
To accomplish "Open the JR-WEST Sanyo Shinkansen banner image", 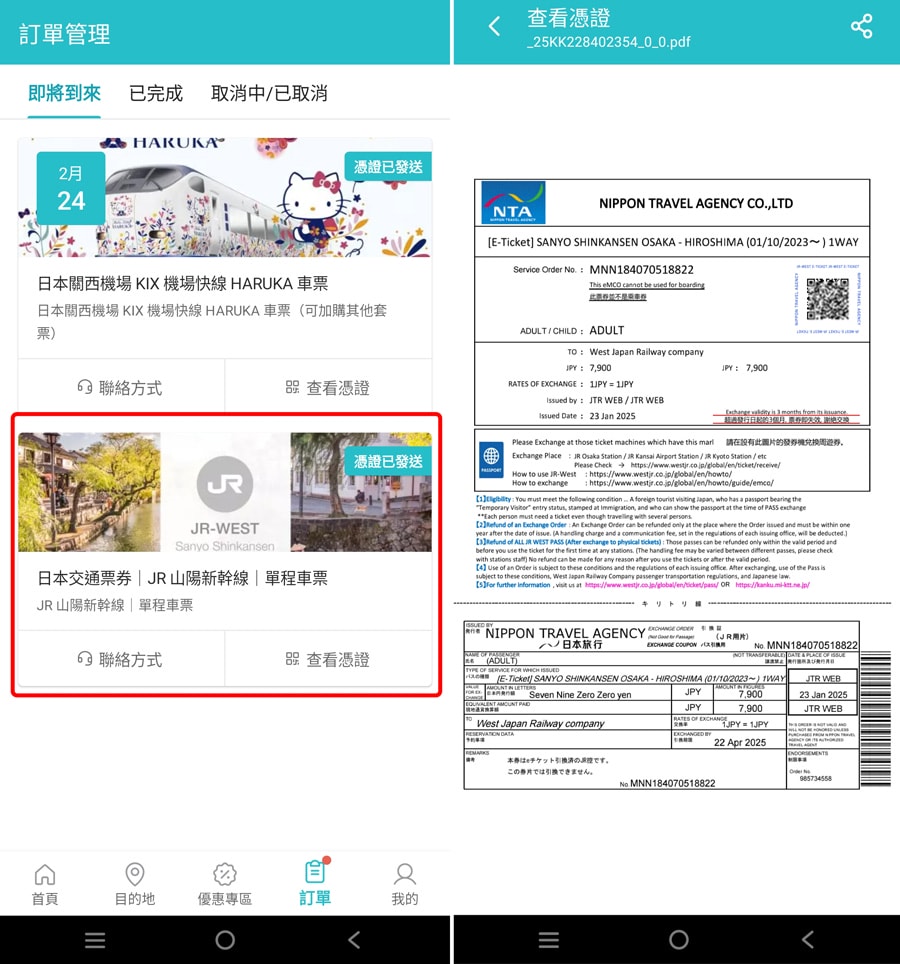I will (225, 492).
